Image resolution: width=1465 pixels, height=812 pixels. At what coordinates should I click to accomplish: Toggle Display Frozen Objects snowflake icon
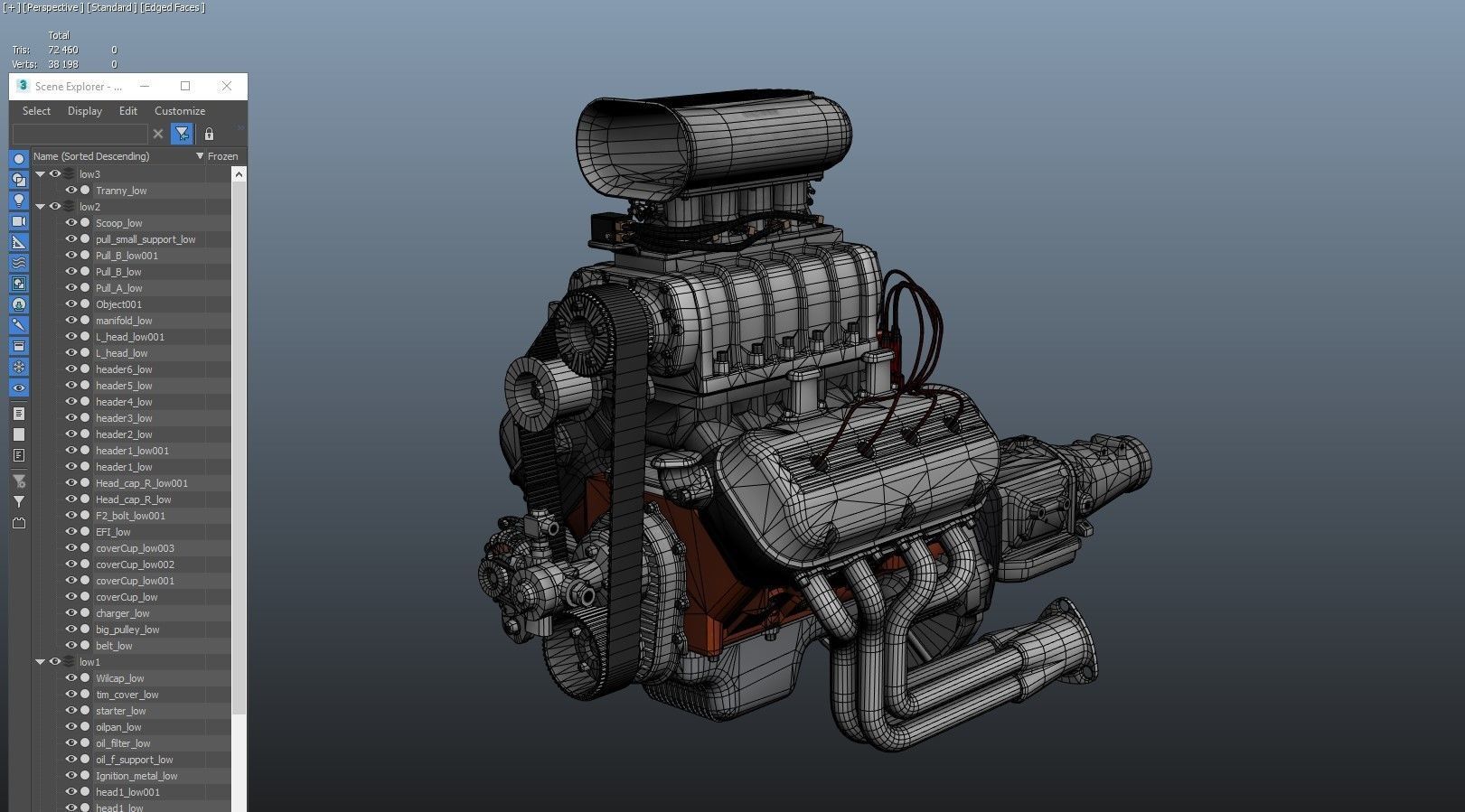19,367
